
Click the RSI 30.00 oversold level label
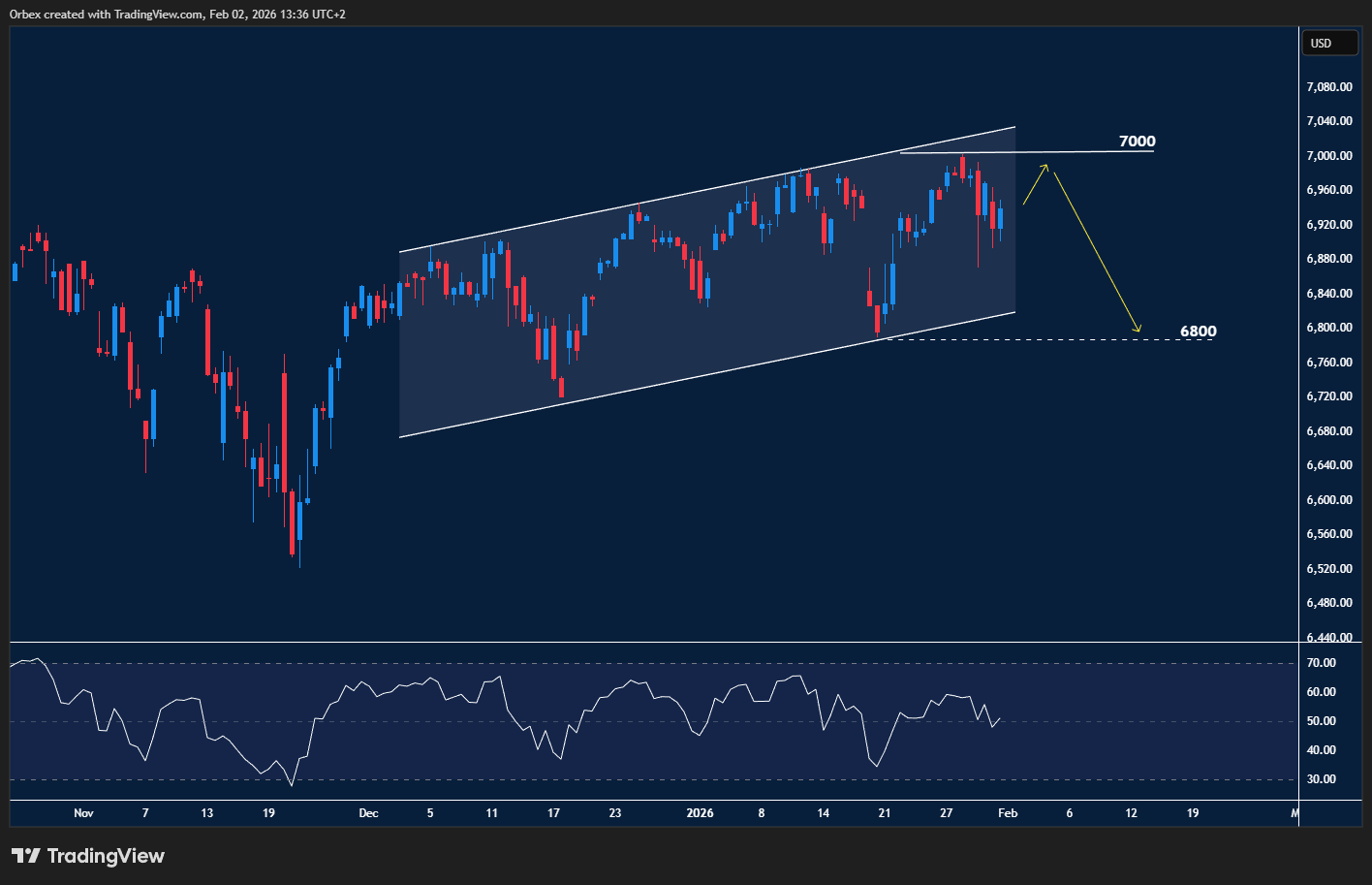[1322, 779]
